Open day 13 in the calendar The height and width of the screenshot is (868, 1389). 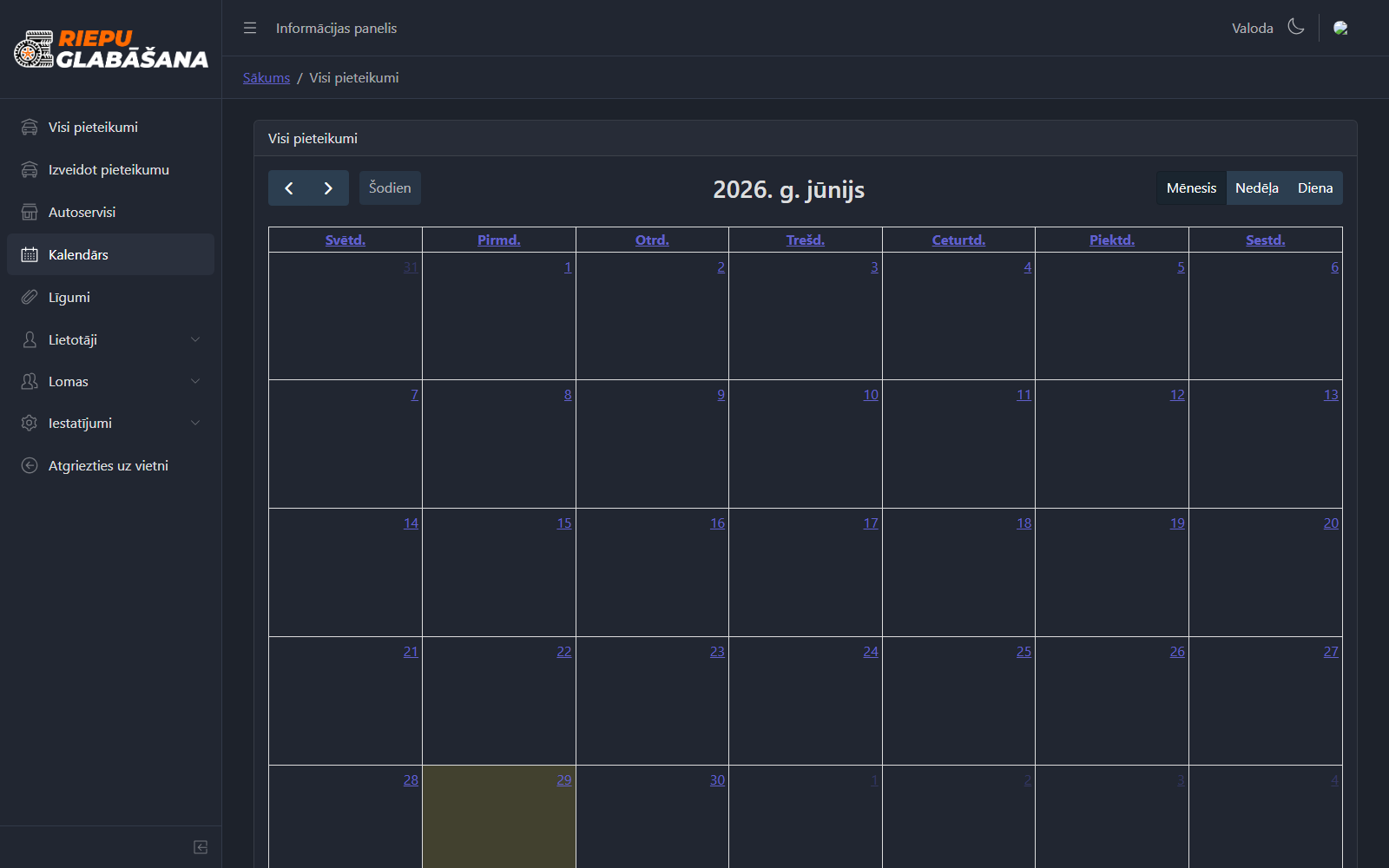[1331, 395]
